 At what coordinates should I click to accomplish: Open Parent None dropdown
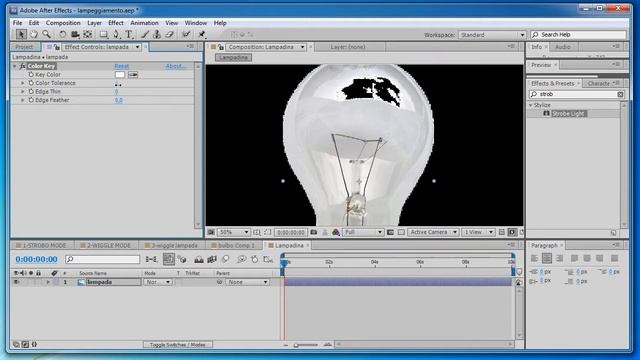[247, 282]
